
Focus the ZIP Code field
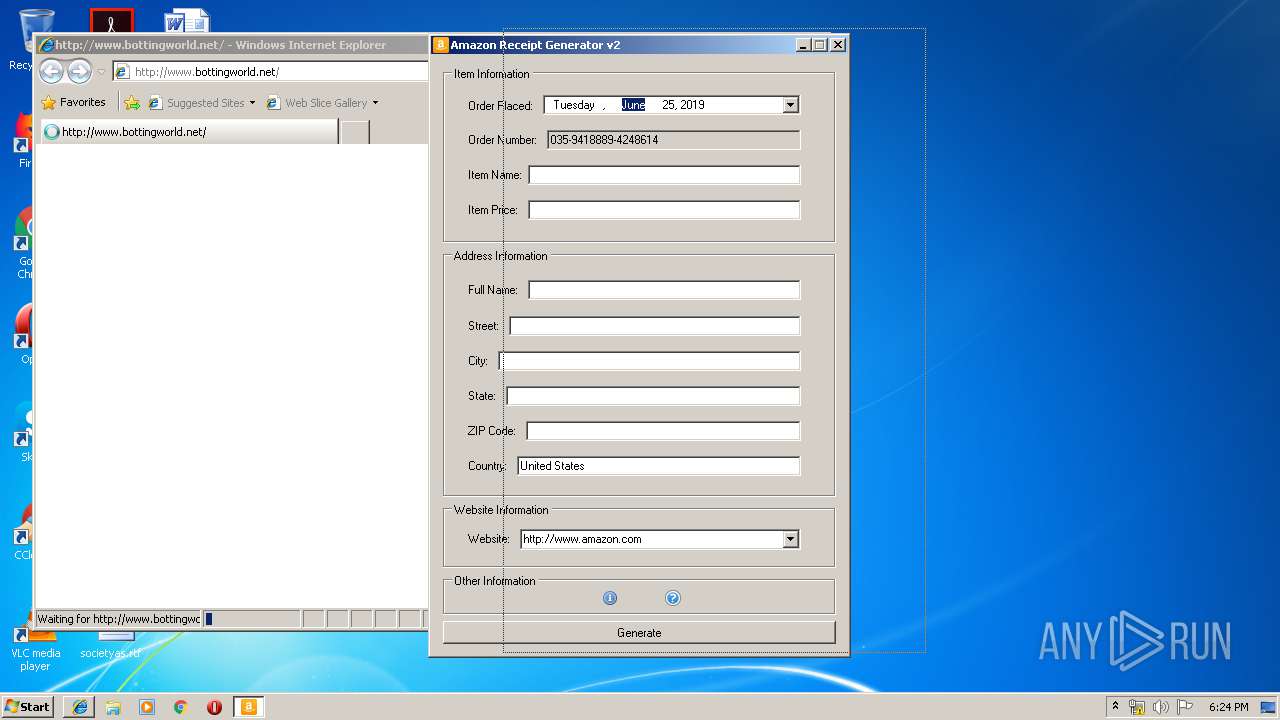(663, 431)
